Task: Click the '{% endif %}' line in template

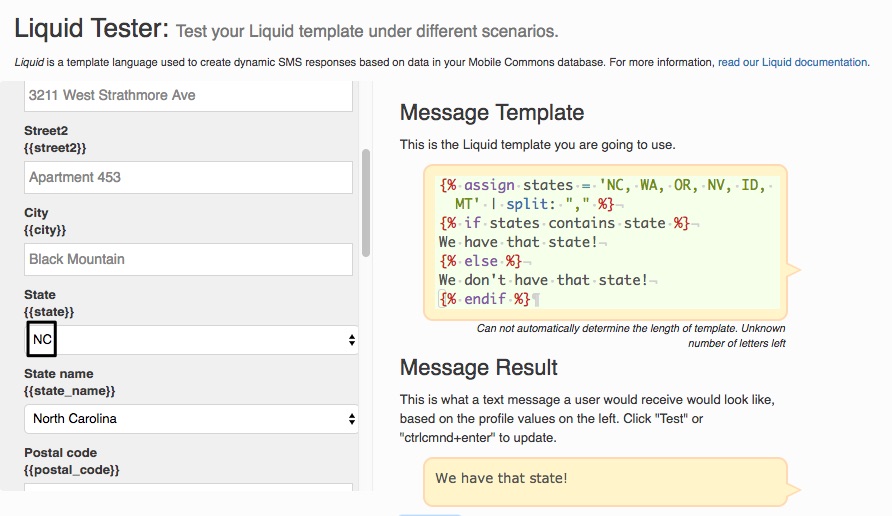Action: point(485,299)
